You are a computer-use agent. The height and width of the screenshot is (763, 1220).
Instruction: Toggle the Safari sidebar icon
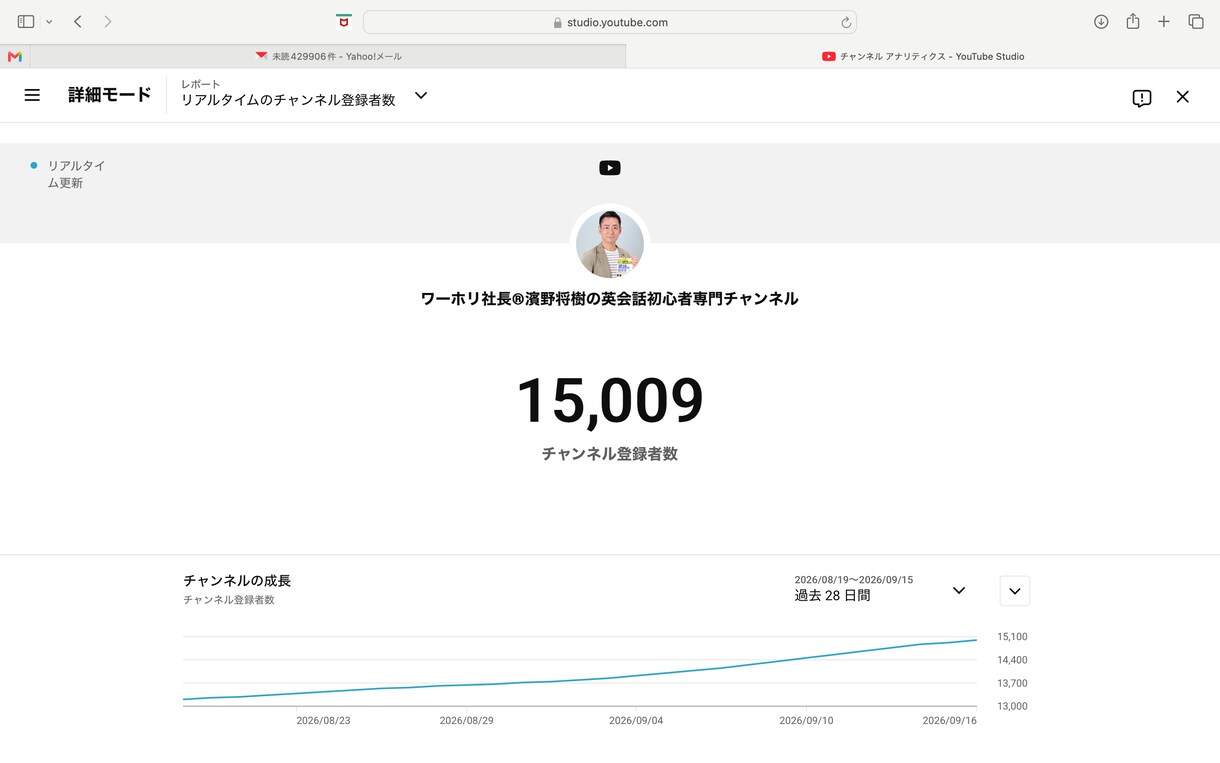(x=26, y=22)
